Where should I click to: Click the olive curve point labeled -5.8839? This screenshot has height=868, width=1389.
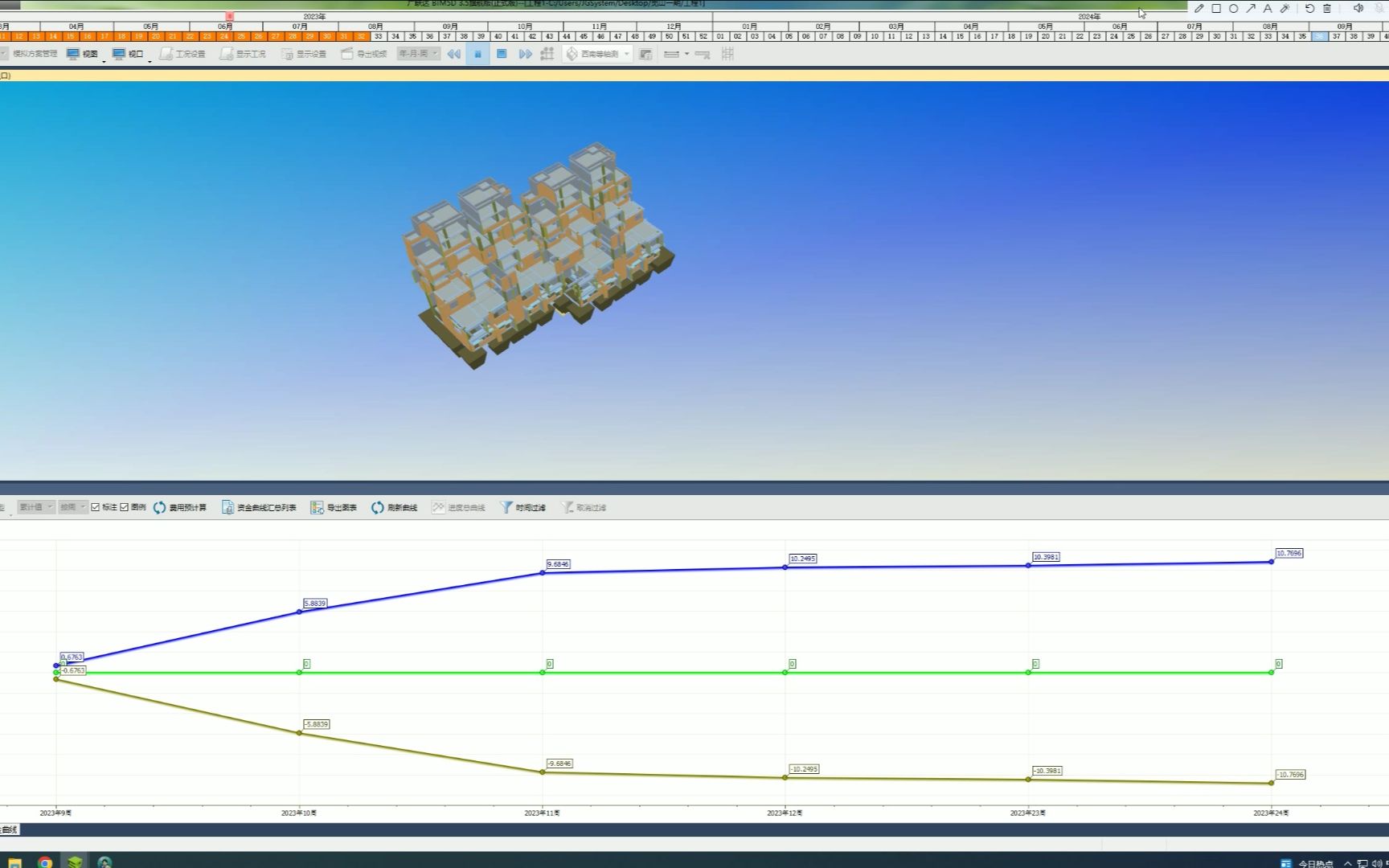(x=300, y=733)
